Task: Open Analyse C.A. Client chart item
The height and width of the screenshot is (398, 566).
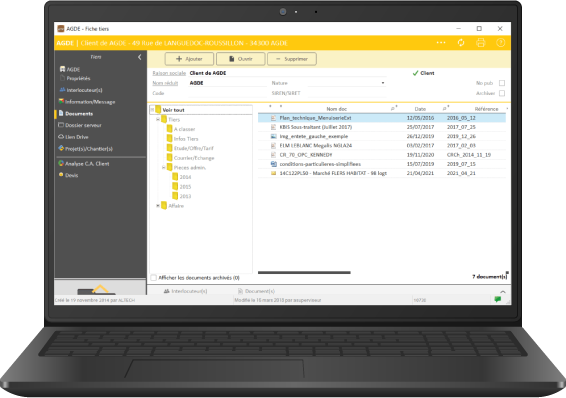Action: click(x=84, y=163)
